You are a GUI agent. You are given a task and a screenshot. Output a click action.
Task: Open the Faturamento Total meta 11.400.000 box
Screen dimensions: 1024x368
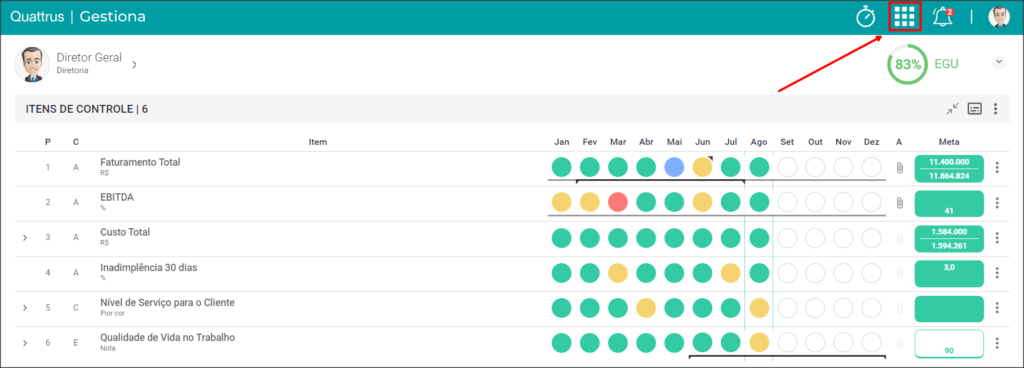(949, 168)
